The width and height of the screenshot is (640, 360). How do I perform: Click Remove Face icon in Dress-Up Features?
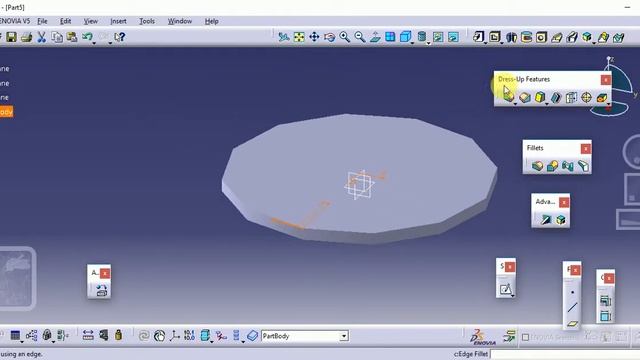[602, 97]
